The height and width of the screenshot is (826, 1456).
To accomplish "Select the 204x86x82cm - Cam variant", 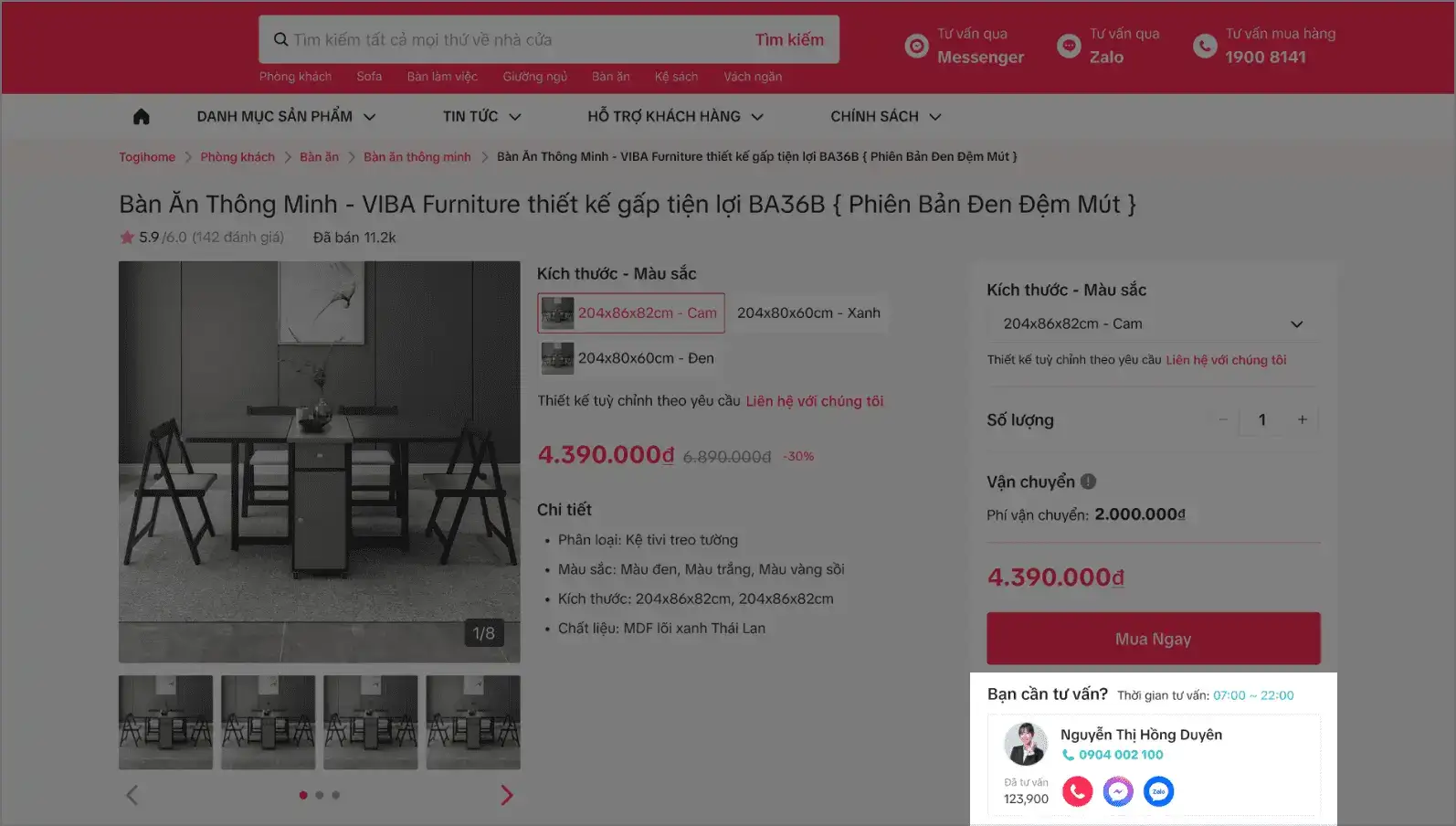I will click(631, 312).
